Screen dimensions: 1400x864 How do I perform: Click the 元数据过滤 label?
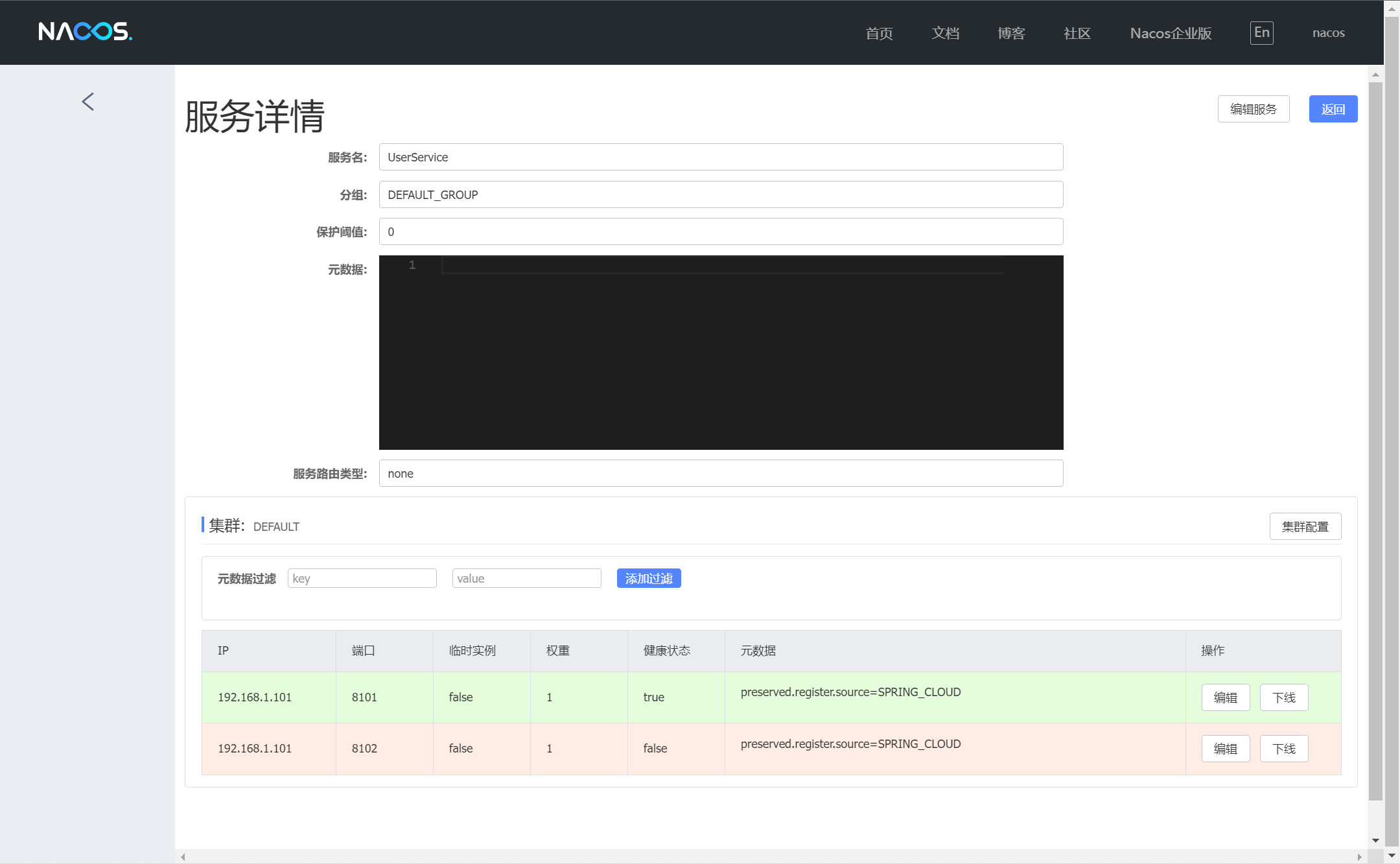tap(246, 579)
